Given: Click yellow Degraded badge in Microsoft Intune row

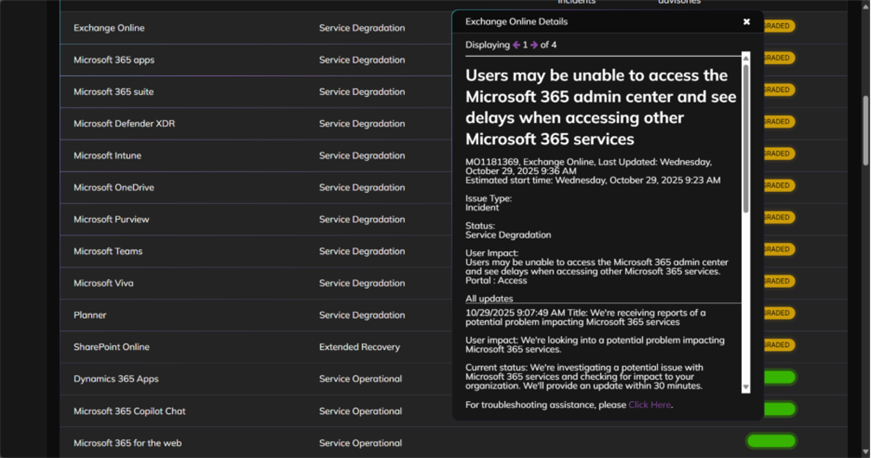Looking at the screenshot, I should coord(779,154).
